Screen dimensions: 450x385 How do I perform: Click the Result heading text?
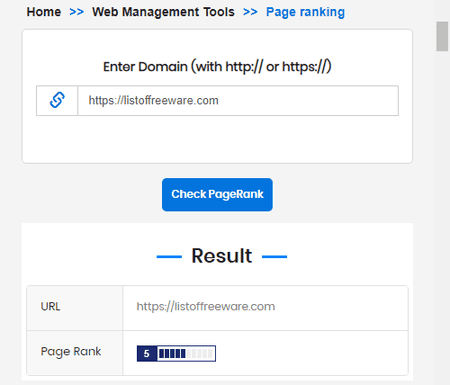pos(222,256)
